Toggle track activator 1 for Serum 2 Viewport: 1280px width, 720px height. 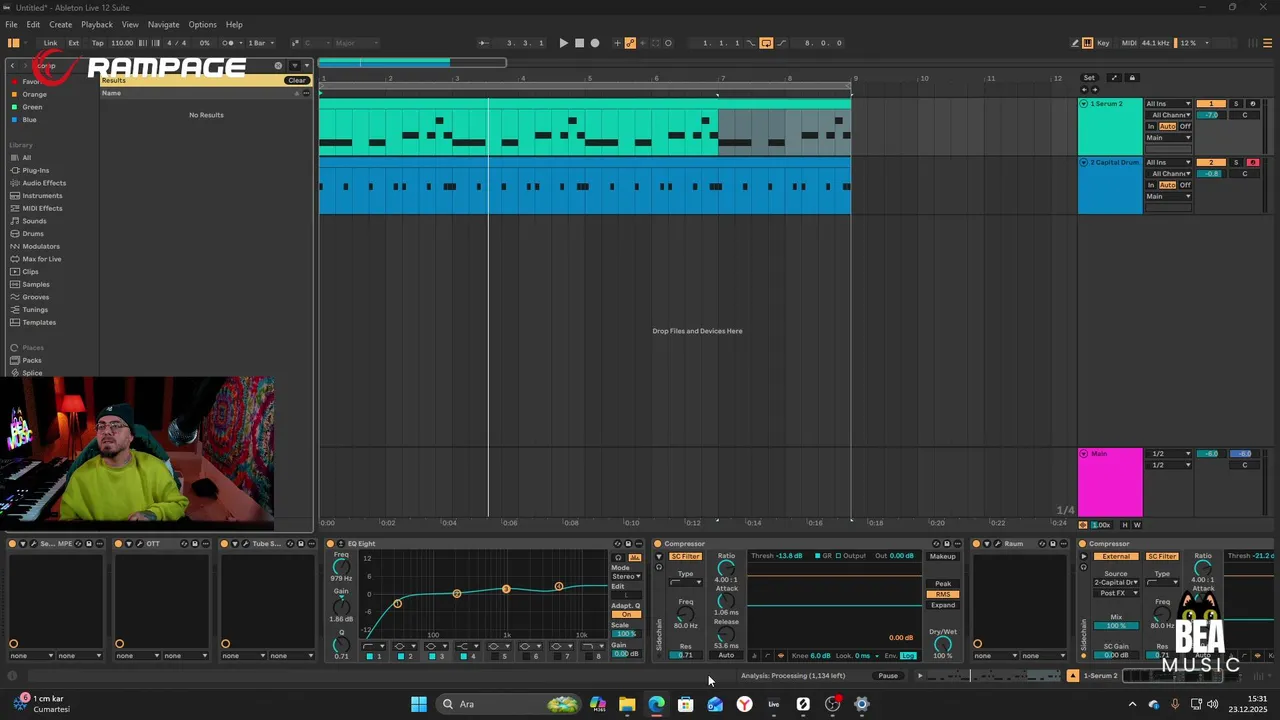[1211, 104]
